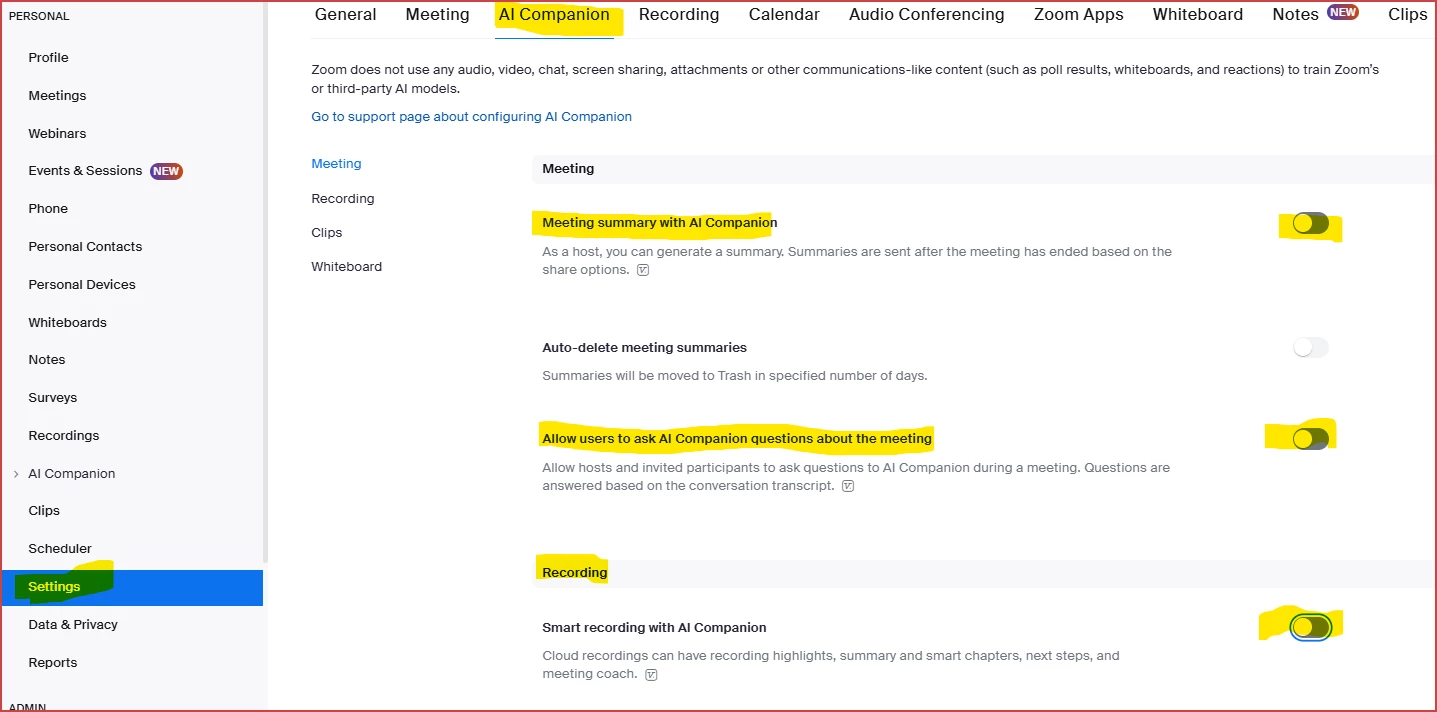
Task: Click NEW badge beside Events & Sessions
Action: click(x=166, y=171)
